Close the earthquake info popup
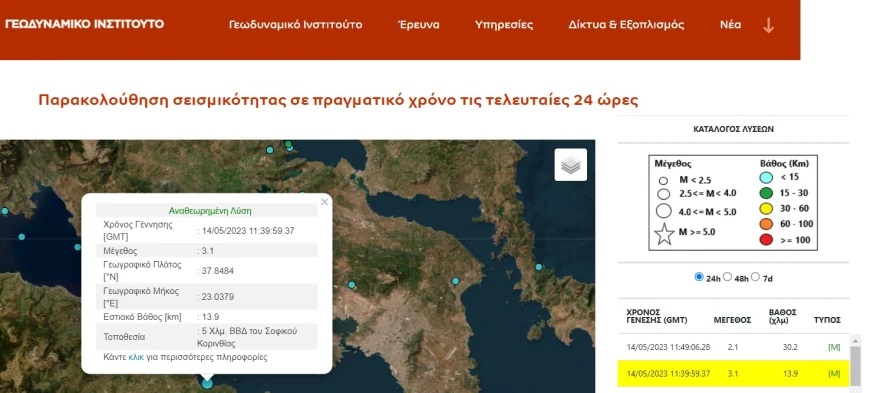Image resolution: width=880 pixels, height=393 pixels. click(324, 202)
